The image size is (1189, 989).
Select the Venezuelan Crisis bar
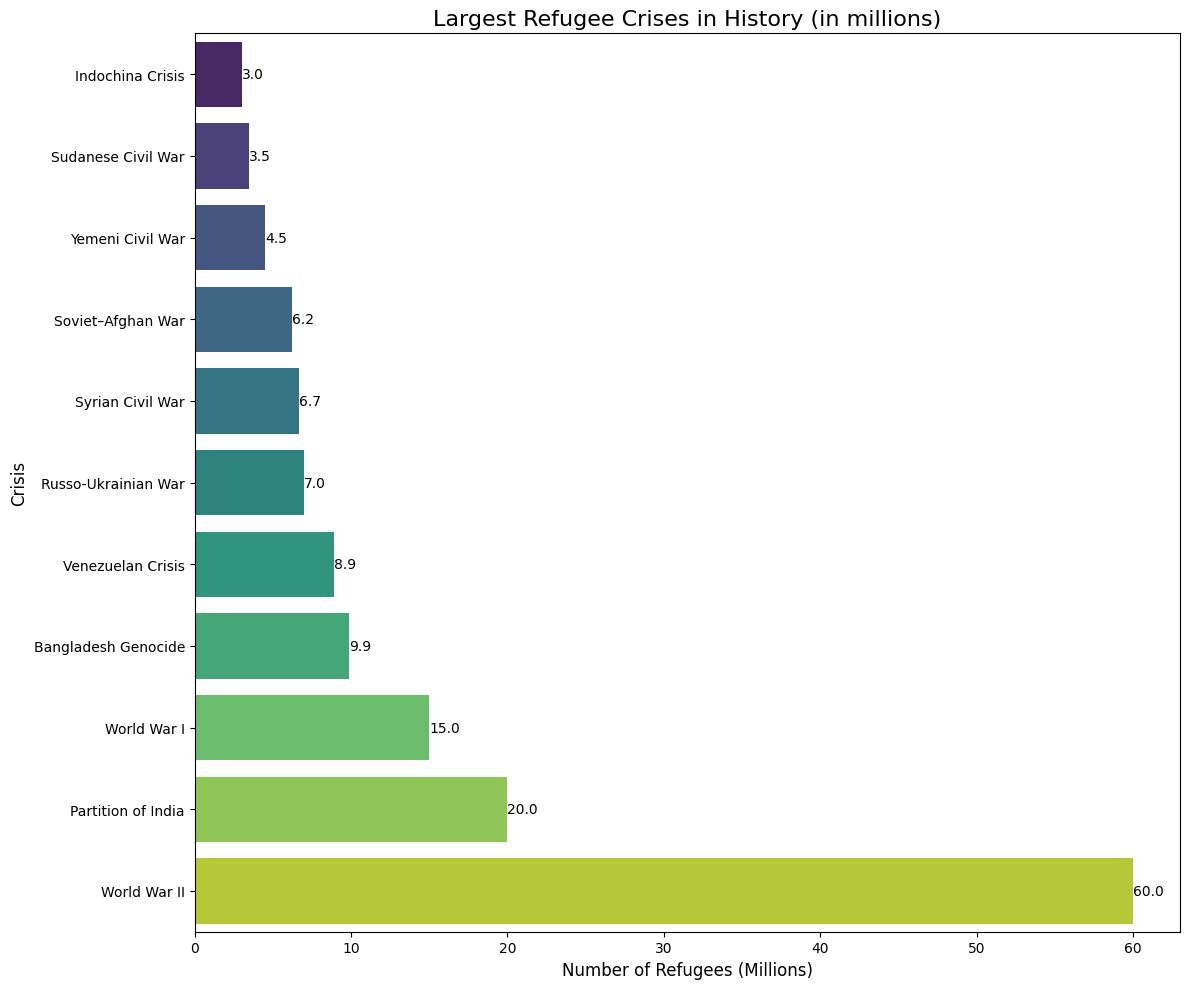pyautogui.click(x=264, y=565)
